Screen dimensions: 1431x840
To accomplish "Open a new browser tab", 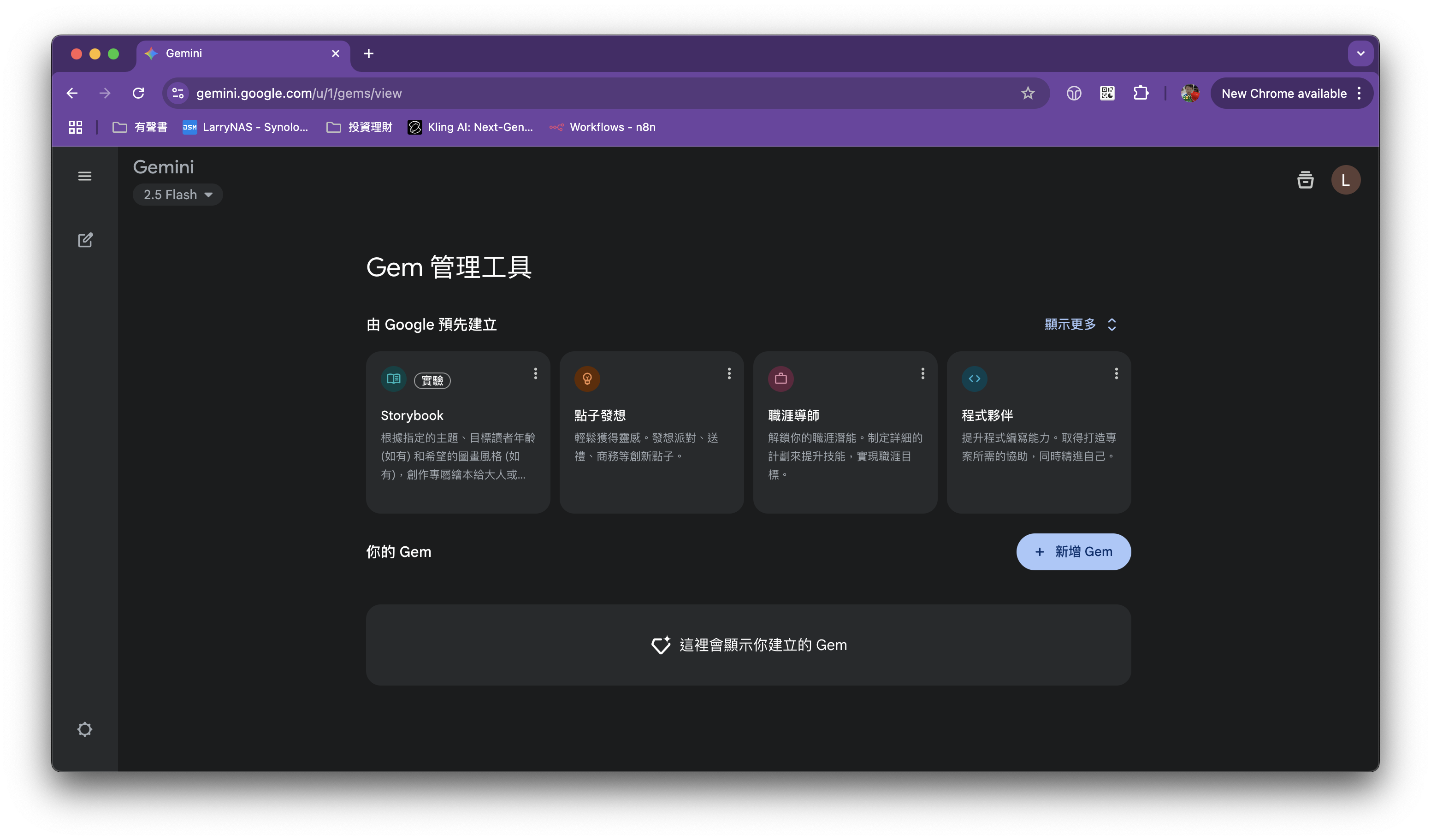I will point(368,53).
